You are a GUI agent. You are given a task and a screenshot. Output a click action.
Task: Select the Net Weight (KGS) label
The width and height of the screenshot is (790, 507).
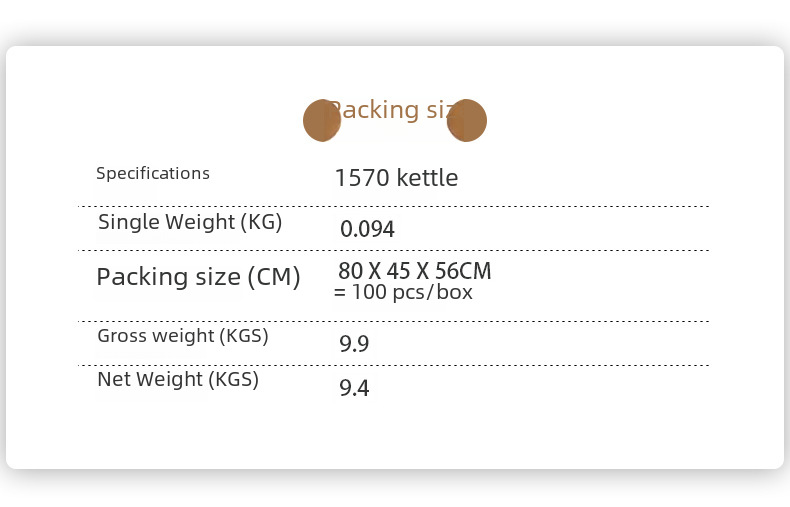178,380
